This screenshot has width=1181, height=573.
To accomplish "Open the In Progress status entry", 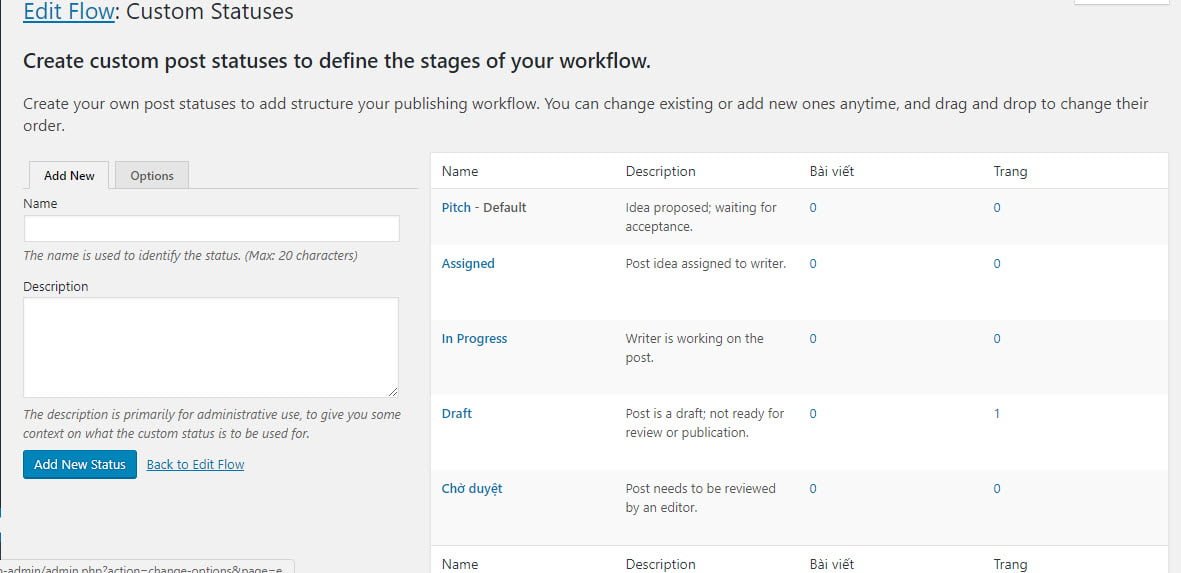I will pyautogui.click(x=474, y=339).
